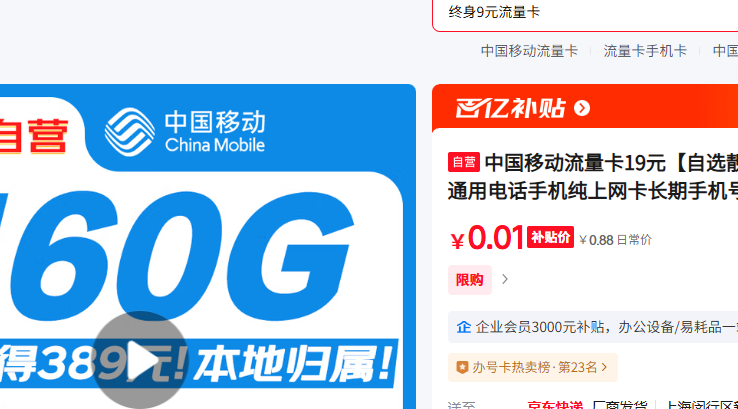
Task: Click the 160G product main image
Action: (208, 247)
